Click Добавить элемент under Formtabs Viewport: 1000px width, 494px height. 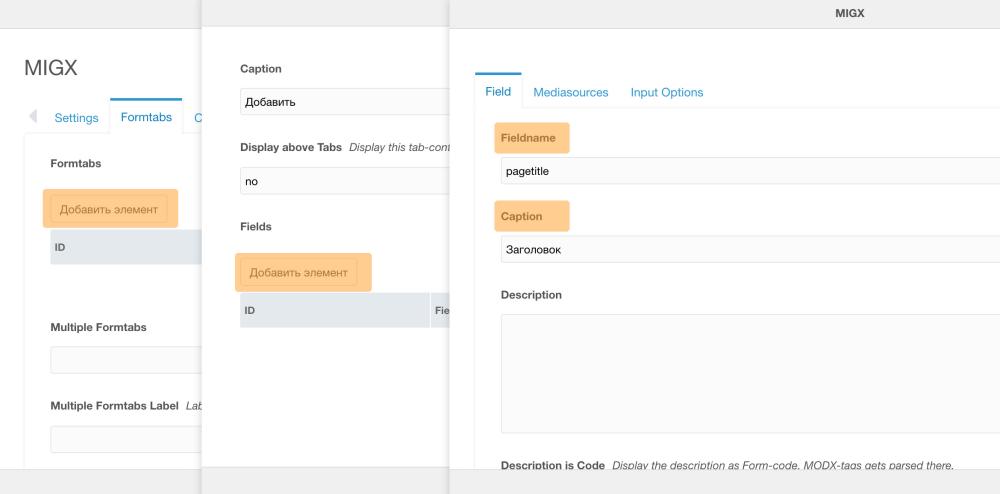pyautogui.click(x=109, y=209)
